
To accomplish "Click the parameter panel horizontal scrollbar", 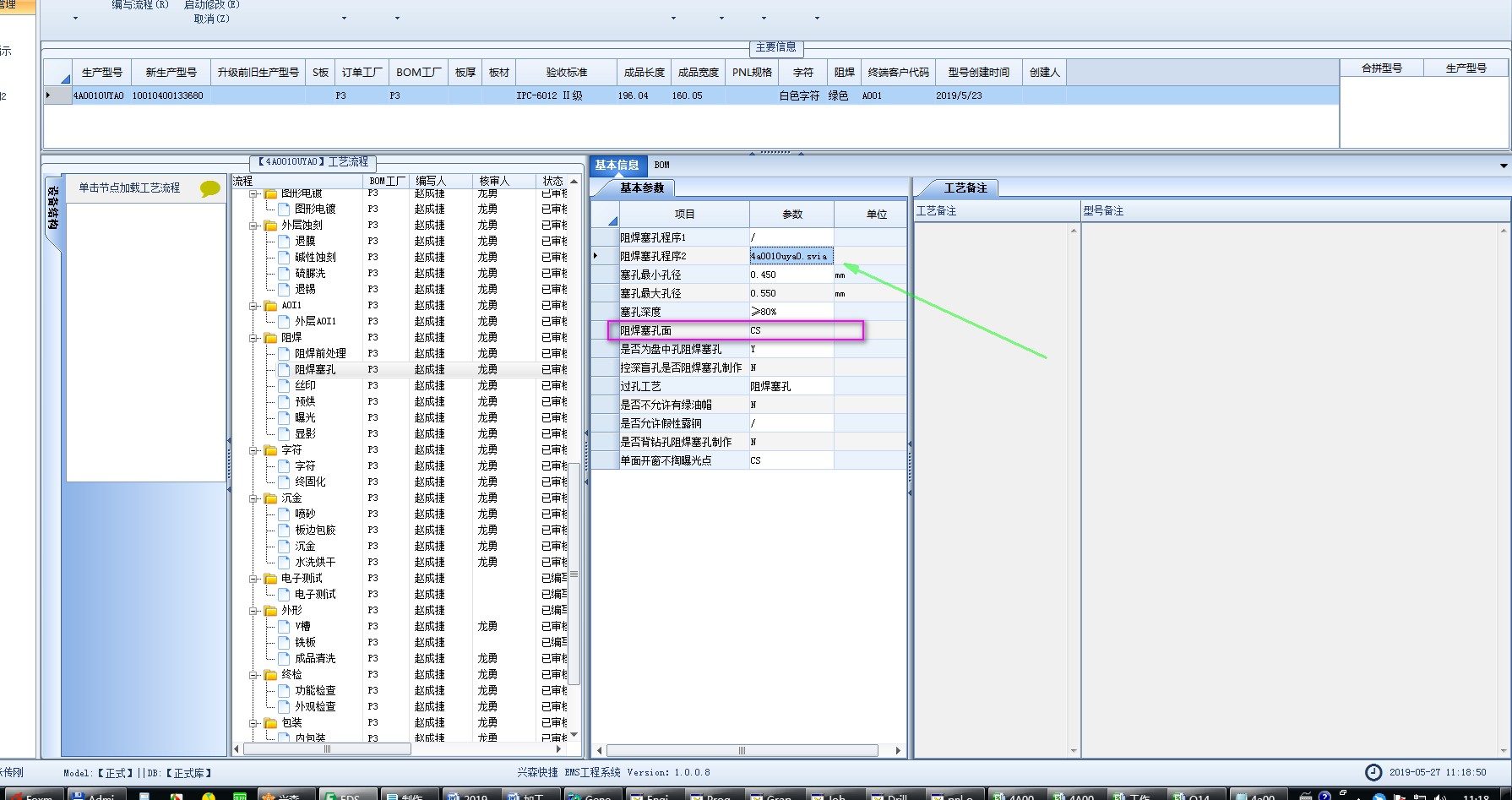I will [x=742, y=750].
